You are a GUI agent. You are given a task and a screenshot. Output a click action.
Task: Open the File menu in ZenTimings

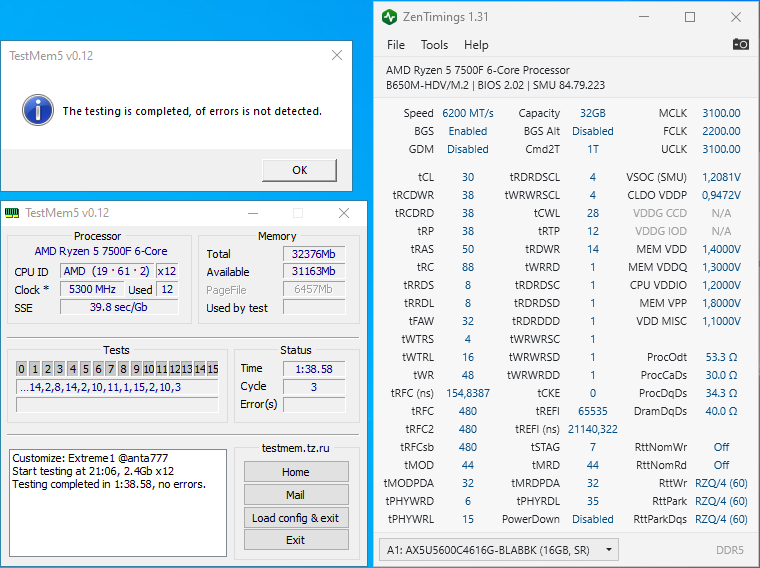[x=396, y=45]
